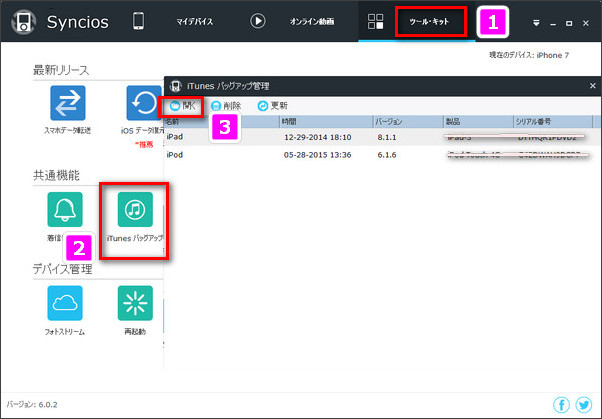Click version 8.1.1 cell

click(x=387, y=137)
